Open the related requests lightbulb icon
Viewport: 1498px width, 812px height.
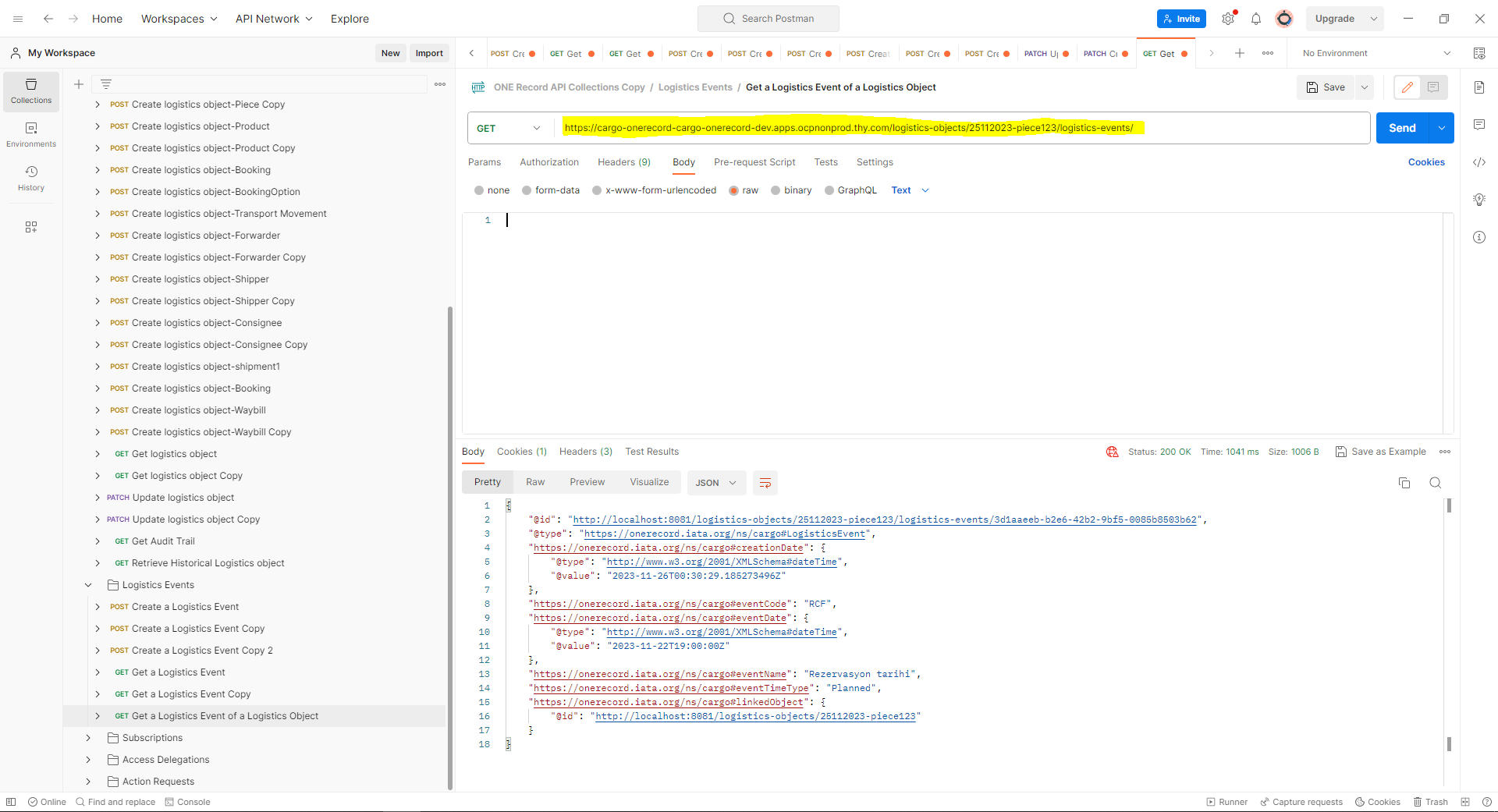coord(1479,200)
